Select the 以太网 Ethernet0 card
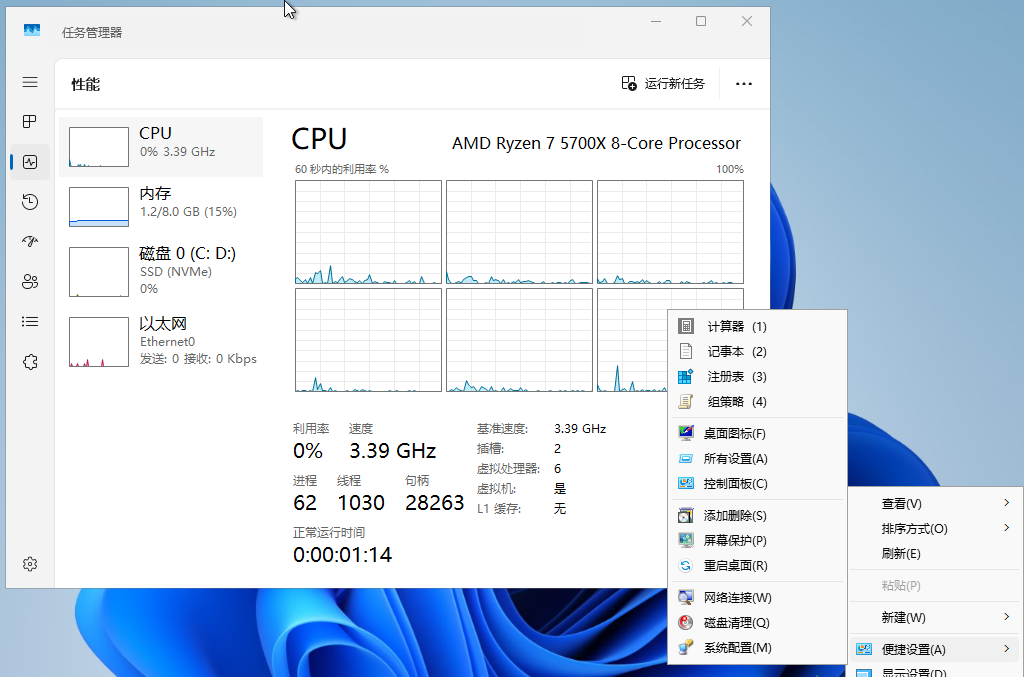1024x677 pixels. [161, 341]
